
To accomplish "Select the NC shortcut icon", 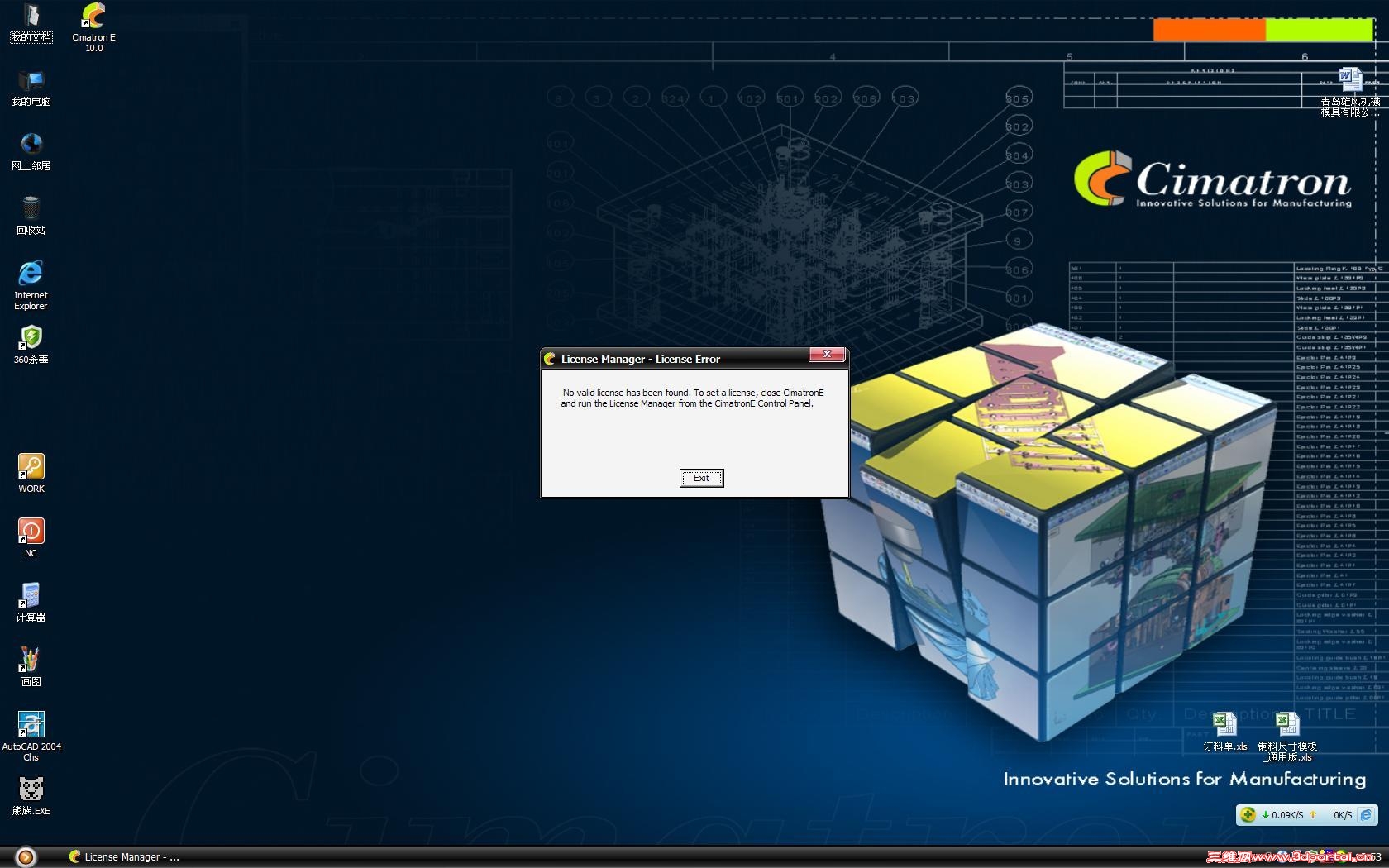I will [31, 538].
